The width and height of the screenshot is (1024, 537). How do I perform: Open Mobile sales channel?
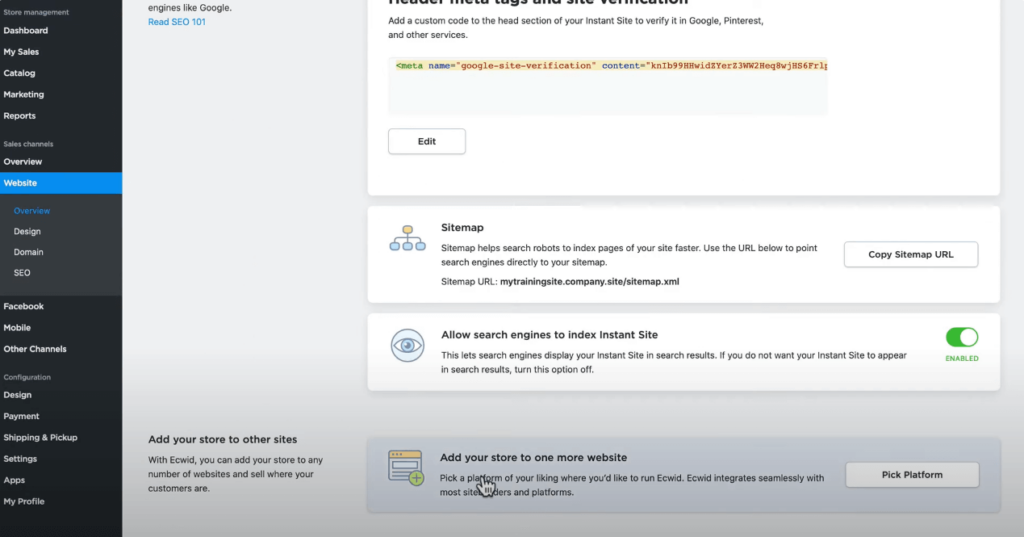(x=17, y=328)
